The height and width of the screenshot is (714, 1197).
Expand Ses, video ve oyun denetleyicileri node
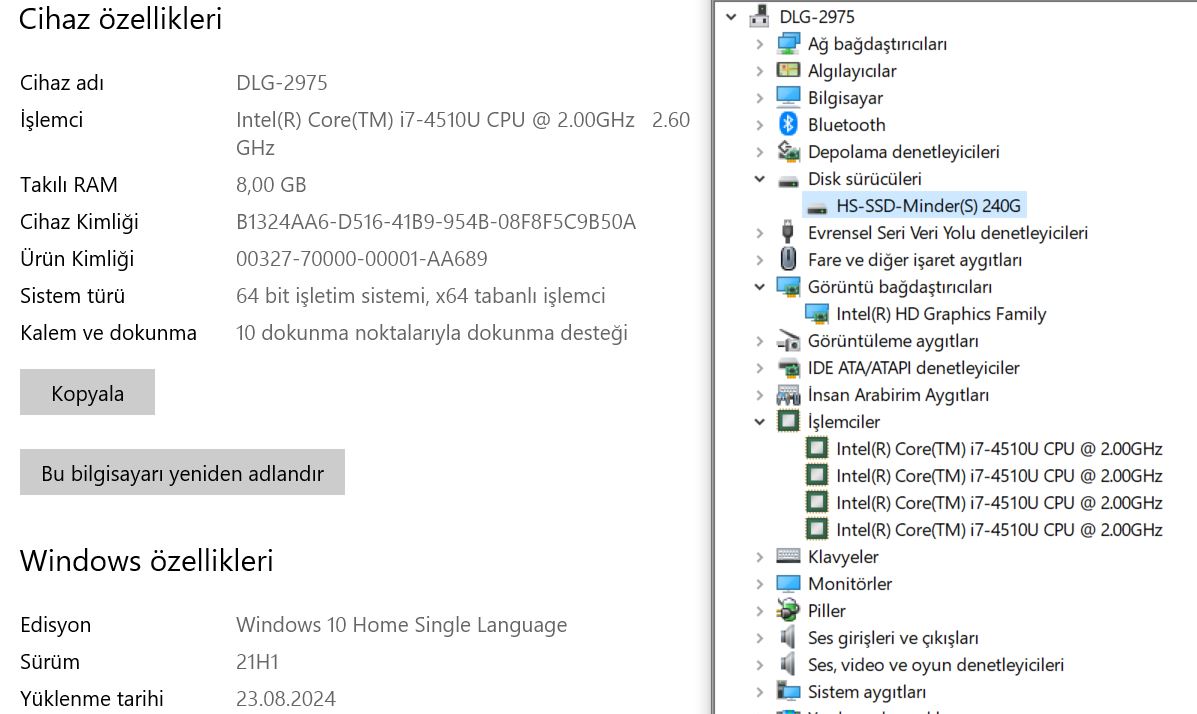pyautogui.click(x=760, y=665)
